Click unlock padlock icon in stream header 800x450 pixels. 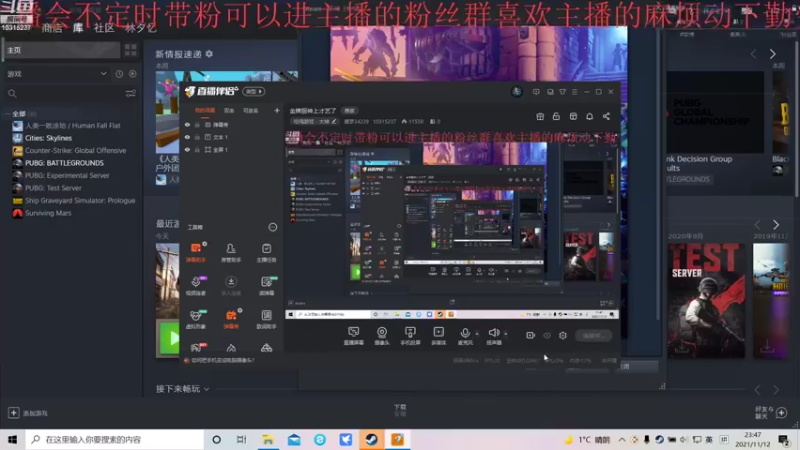point(556,116)
